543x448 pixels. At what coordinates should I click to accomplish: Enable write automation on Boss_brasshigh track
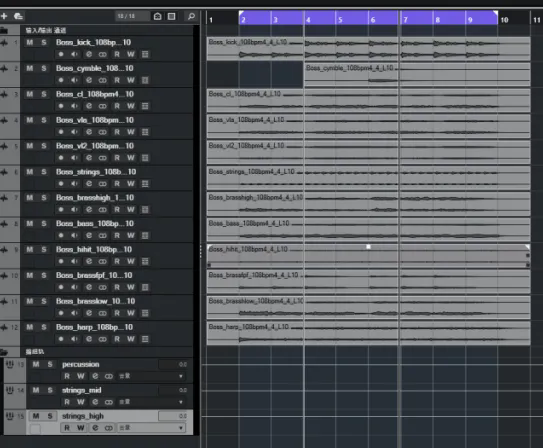pos(131,209)
